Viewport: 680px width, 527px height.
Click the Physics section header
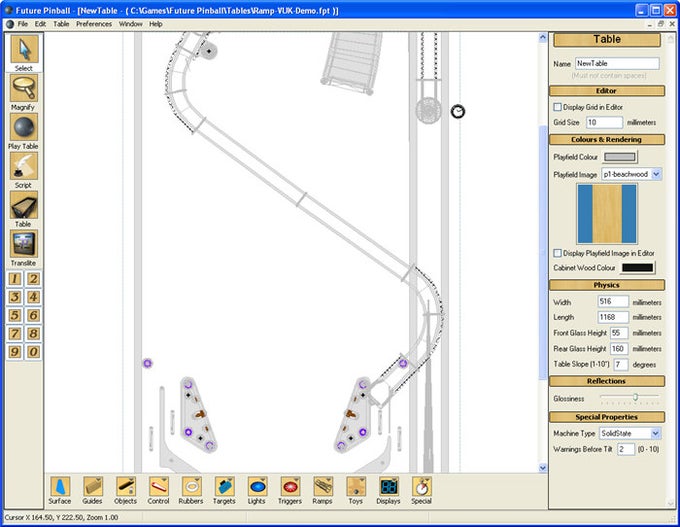point(607,285)
